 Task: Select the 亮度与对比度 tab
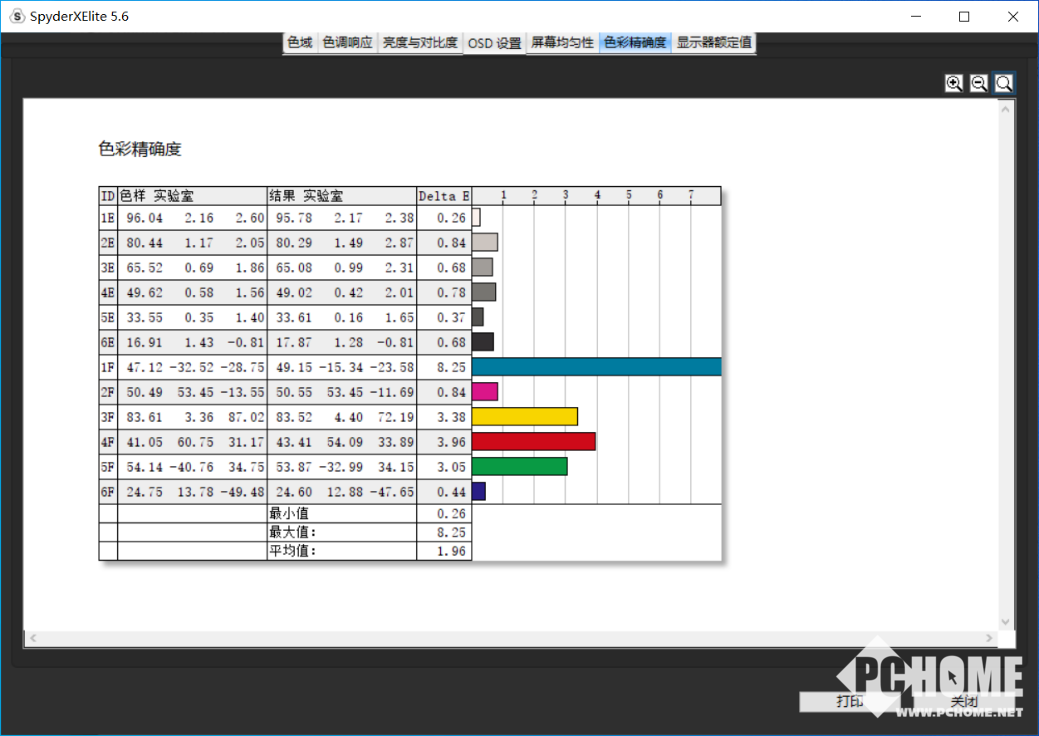420,43
